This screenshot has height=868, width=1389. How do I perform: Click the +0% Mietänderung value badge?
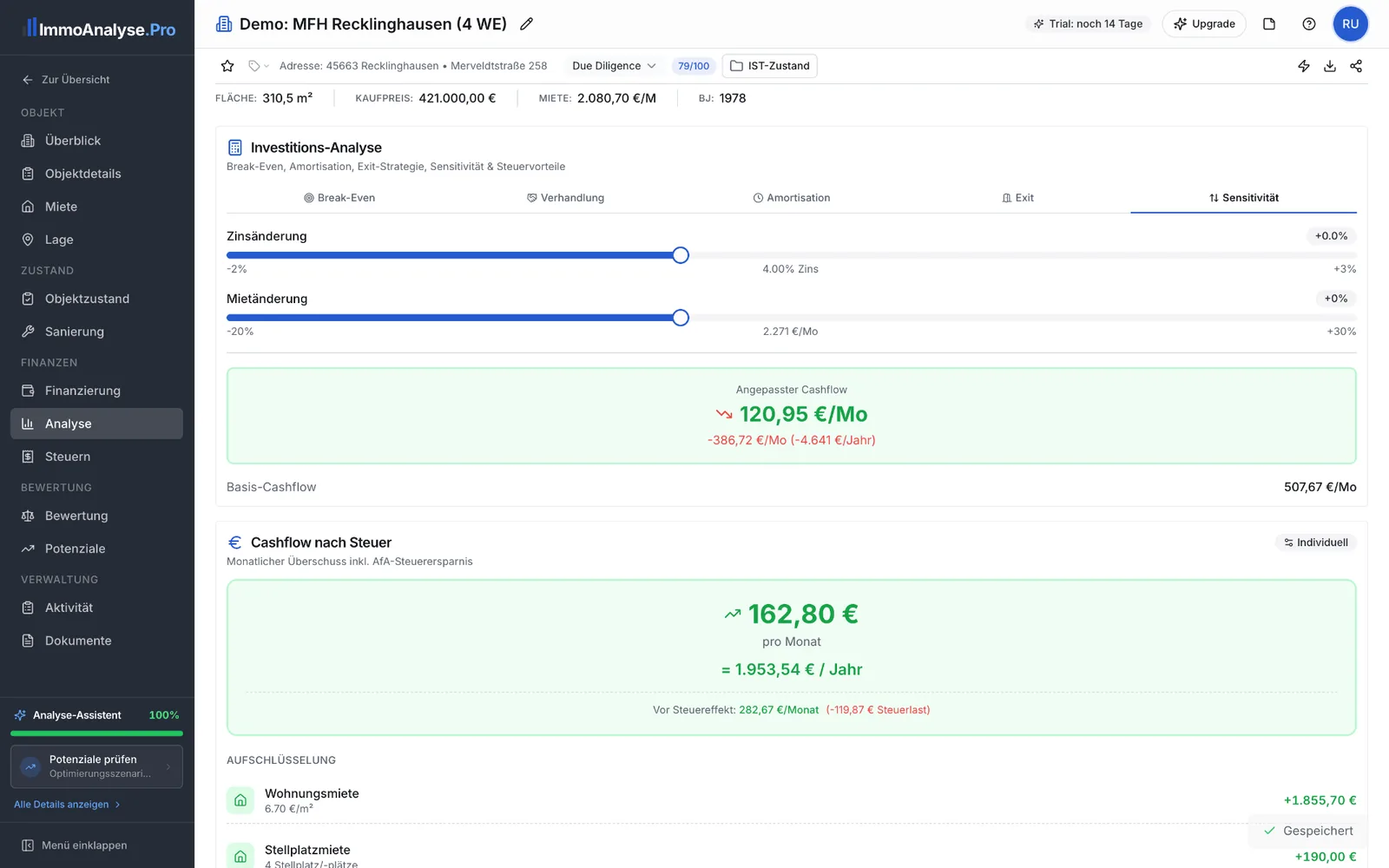pos(1336,299)
